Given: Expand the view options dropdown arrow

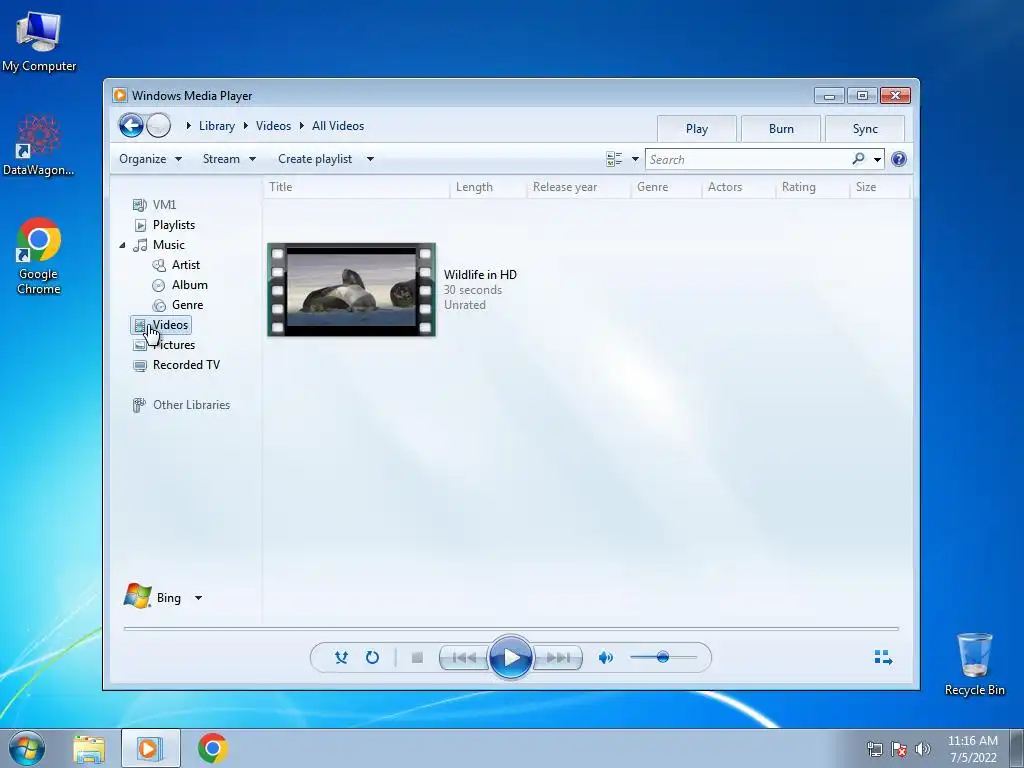Looking at the screenshot, I should pyautogui.click(x=635, y=159).
